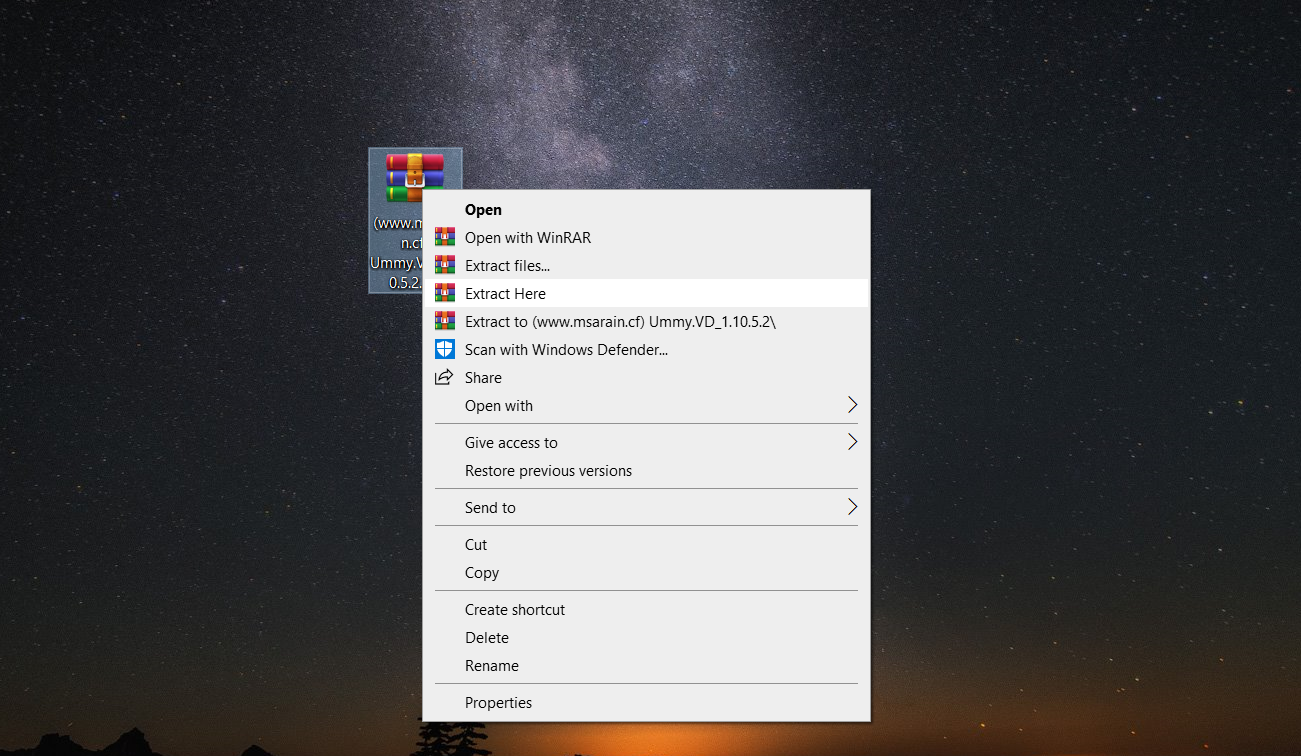Choose Share in context menu
1301x756 pixels.
(x=647, y=378)
